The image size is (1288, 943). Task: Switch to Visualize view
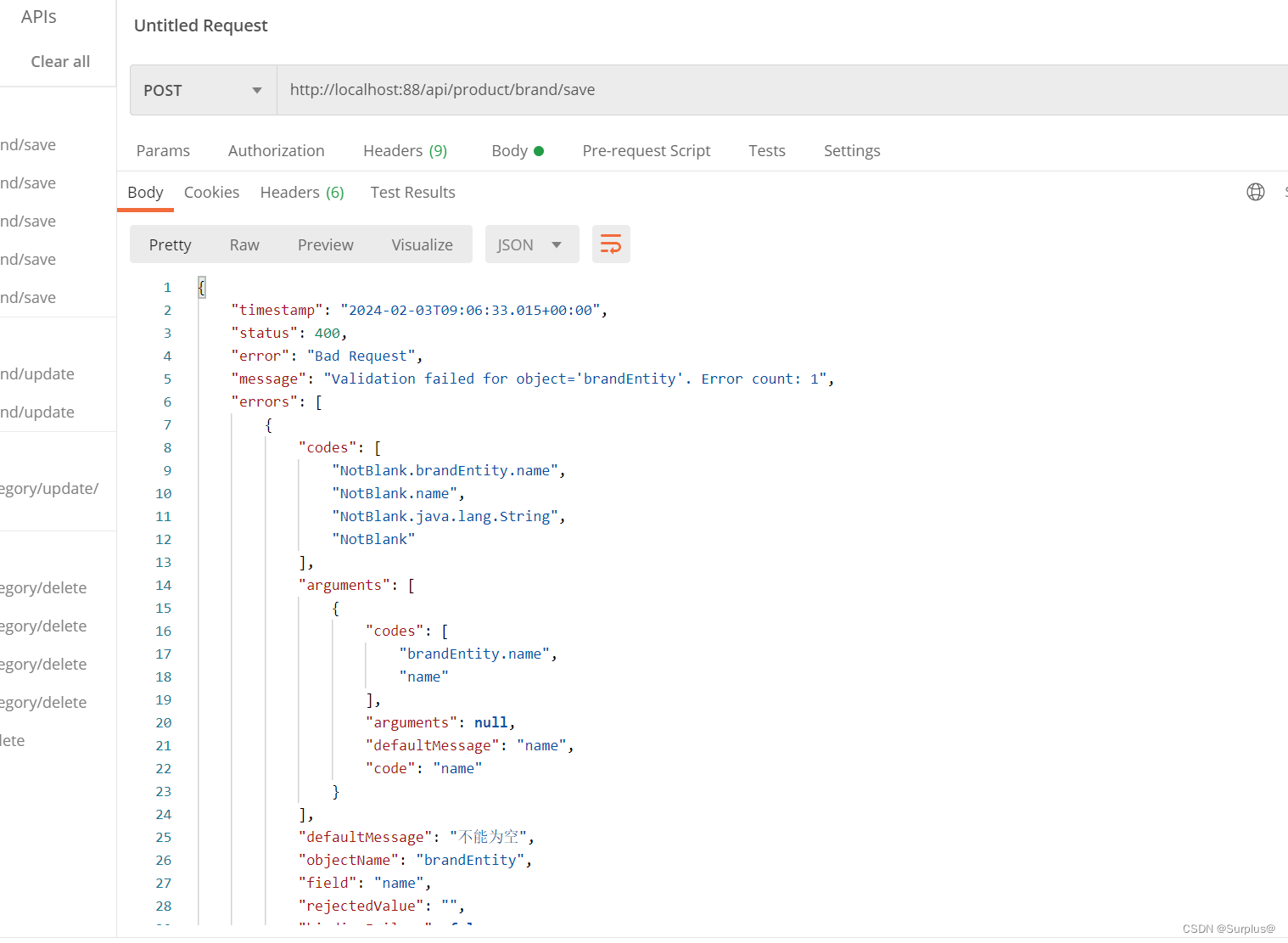422,244
